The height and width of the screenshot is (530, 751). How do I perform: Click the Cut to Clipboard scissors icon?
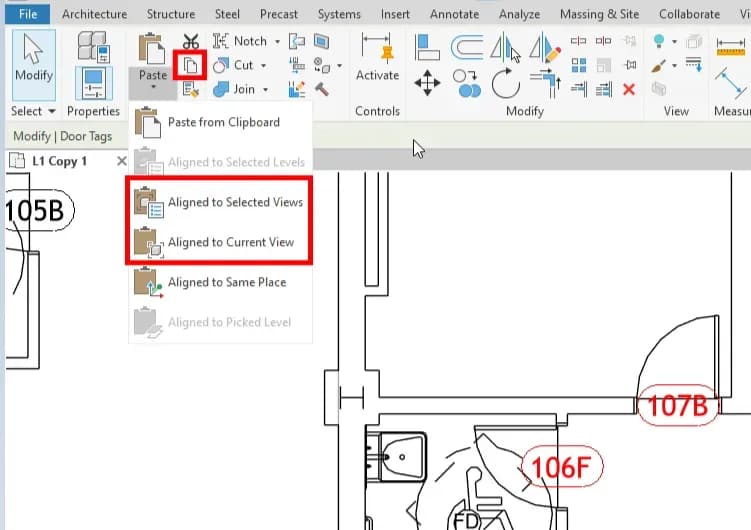(x=190, y=41)
